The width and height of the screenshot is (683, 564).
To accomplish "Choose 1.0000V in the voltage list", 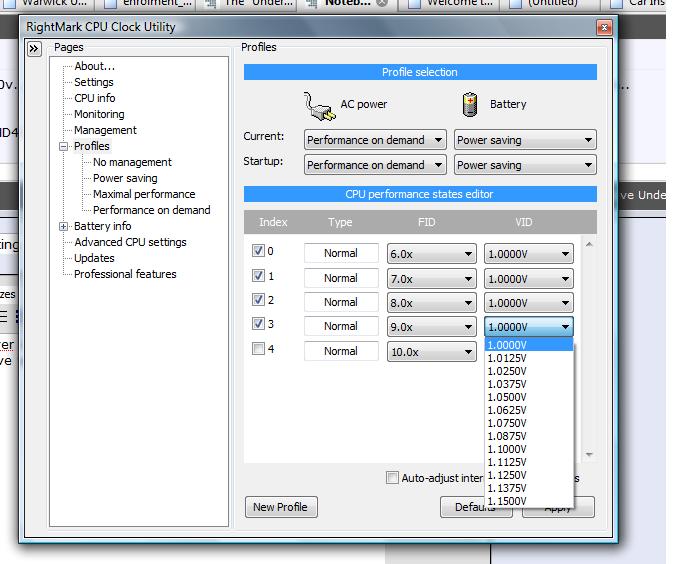I will pyautogui.click(x=529, y=345).
